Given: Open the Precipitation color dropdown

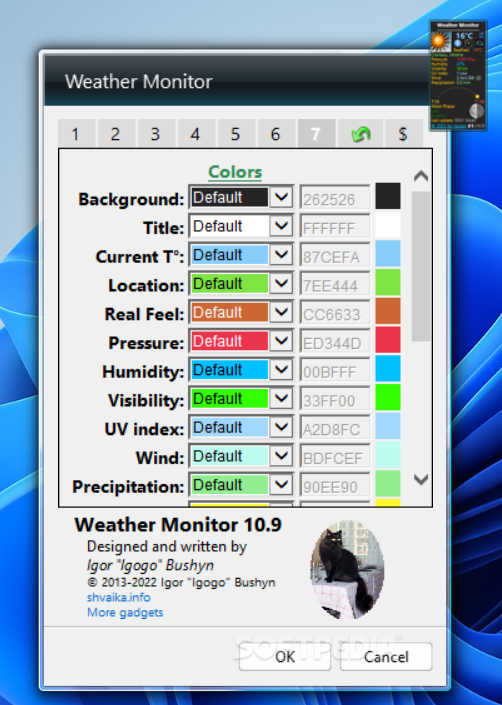Looking at the screenshot, I should click(241, 485).
